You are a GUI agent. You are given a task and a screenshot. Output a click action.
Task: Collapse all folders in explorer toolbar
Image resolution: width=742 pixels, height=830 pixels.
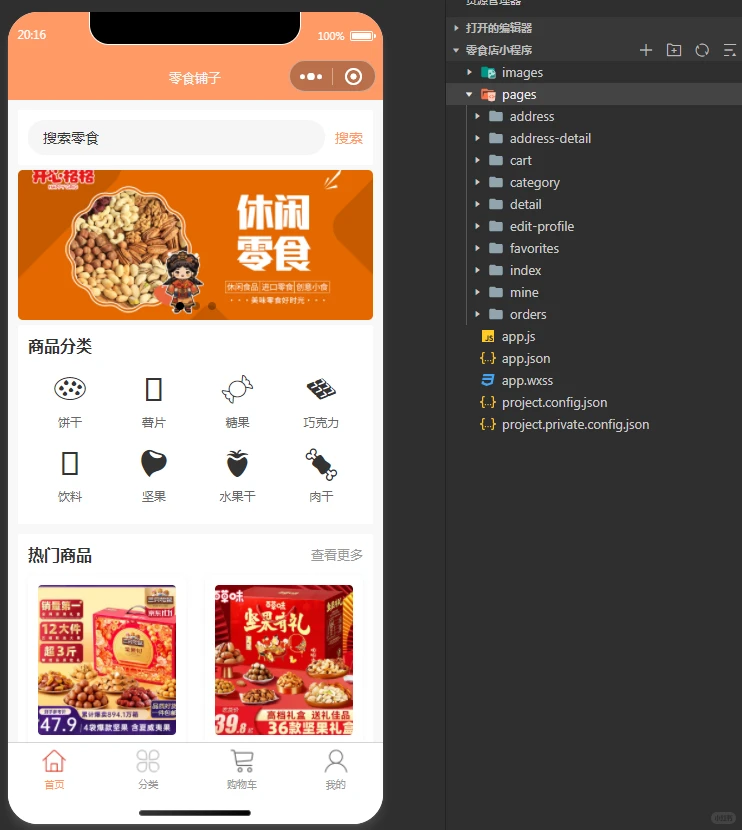(x=730, y=50)
